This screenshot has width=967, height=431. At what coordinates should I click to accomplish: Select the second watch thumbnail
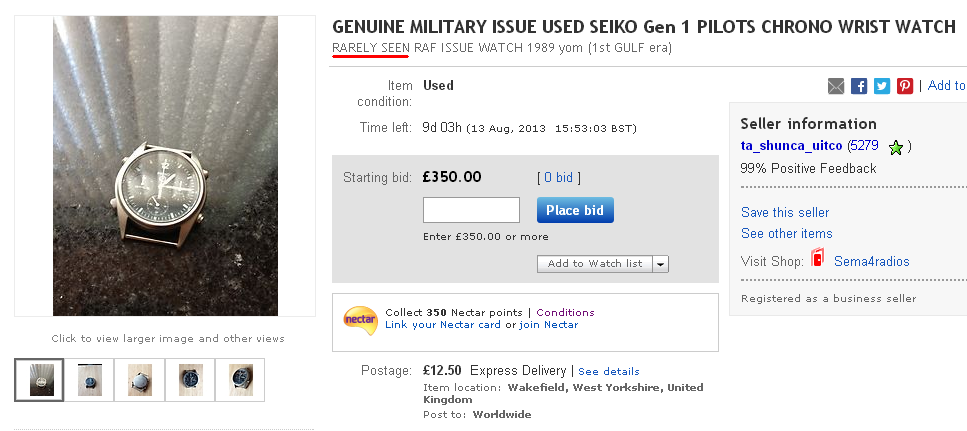coord(91,380)
